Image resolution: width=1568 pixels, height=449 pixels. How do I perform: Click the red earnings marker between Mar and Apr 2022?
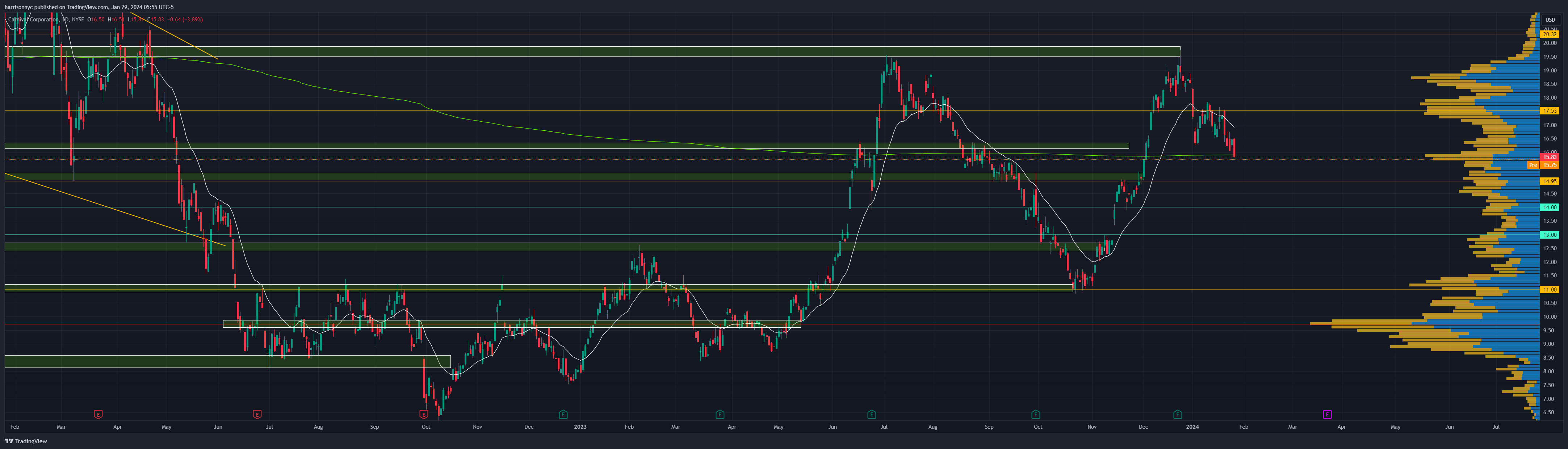click(x=98, y=414)
